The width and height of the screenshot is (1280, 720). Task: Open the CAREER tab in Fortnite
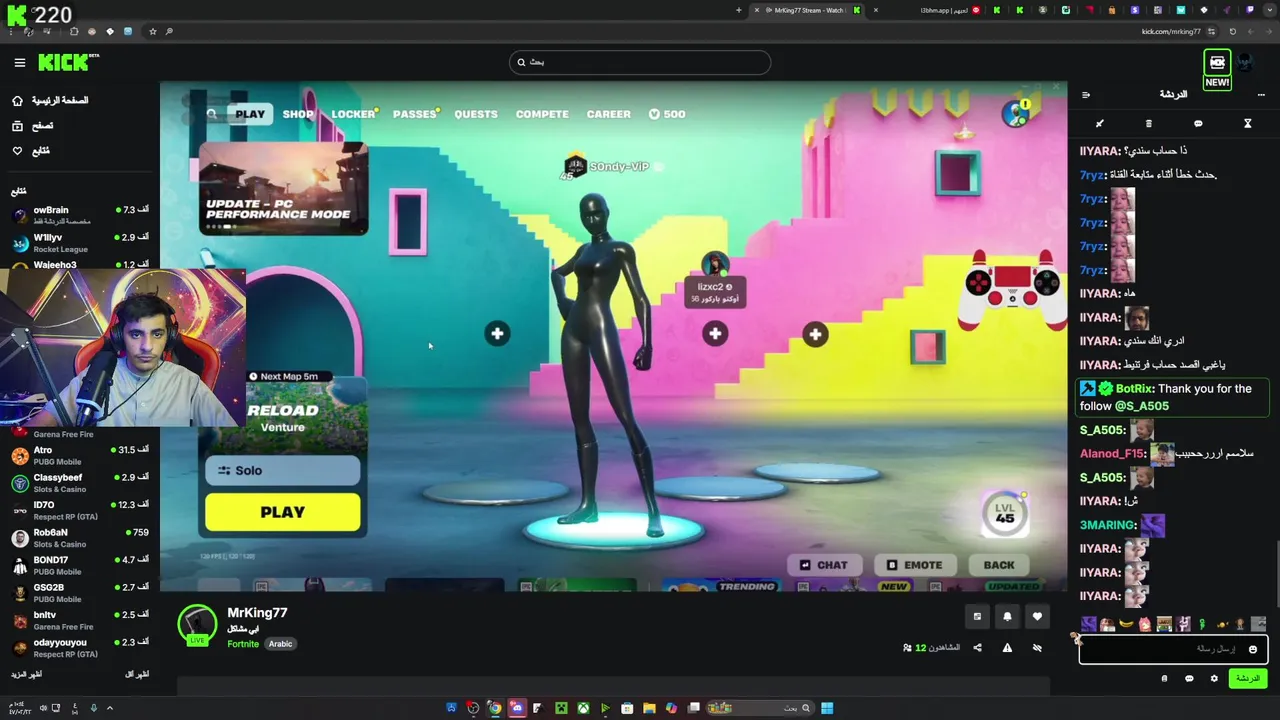point(609,114)
